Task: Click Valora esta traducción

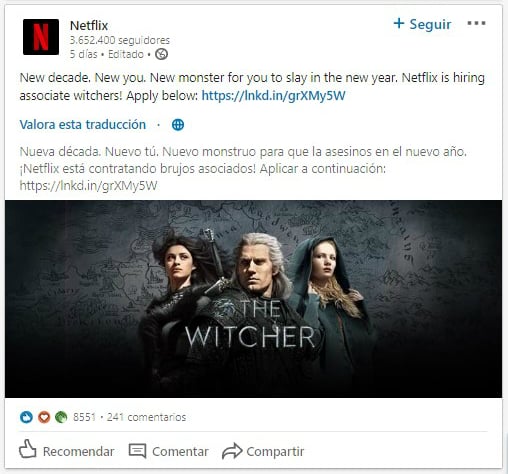Action: point(83,125)
